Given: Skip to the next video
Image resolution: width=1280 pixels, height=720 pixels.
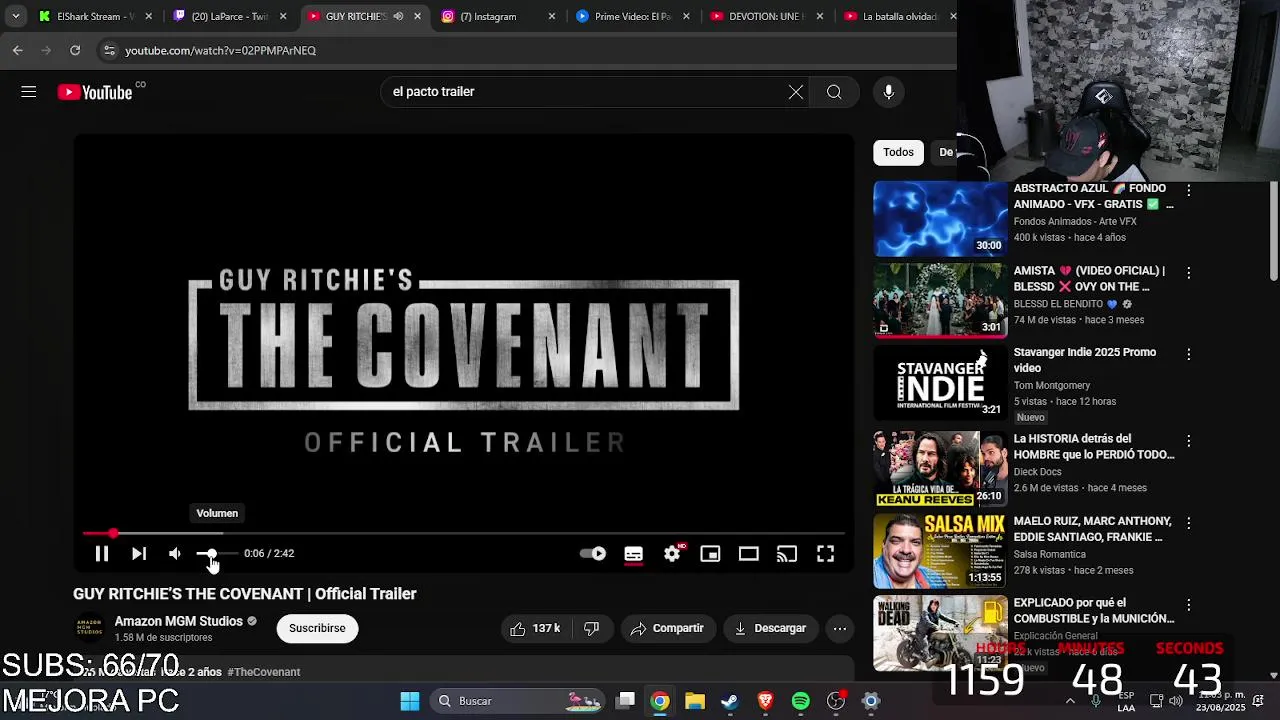Looking at the screenshot, I should tap(139, 553).
